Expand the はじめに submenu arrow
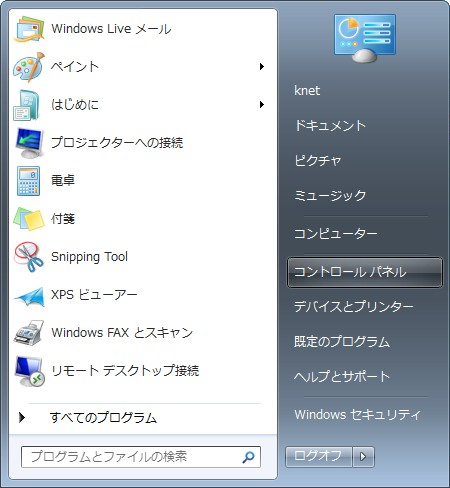The image size is (450, 488). (262, 105)
